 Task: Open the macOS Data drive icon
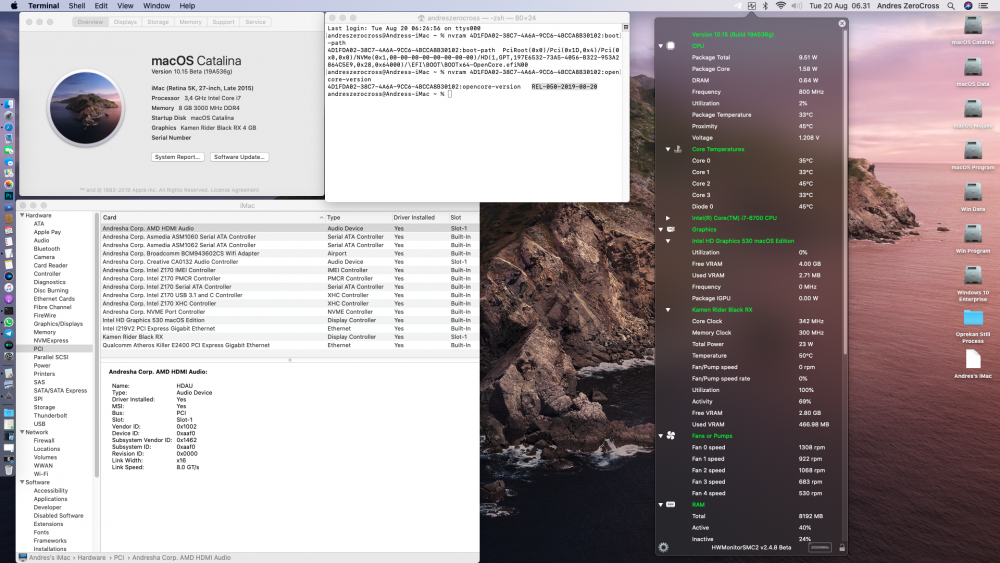[x=973, y=68]
